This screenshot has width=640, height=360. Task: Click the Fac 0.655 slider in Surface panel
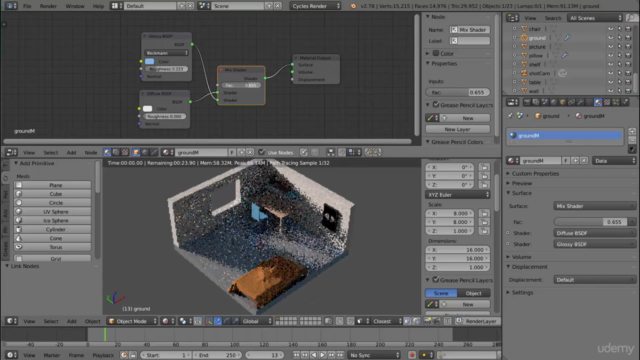tap(591, 222)
